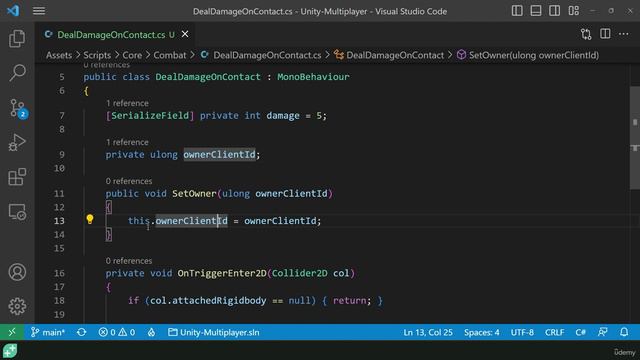Click the feedback icon in status bar
Viewport: 640px width, 360px height.
[602, 332]
